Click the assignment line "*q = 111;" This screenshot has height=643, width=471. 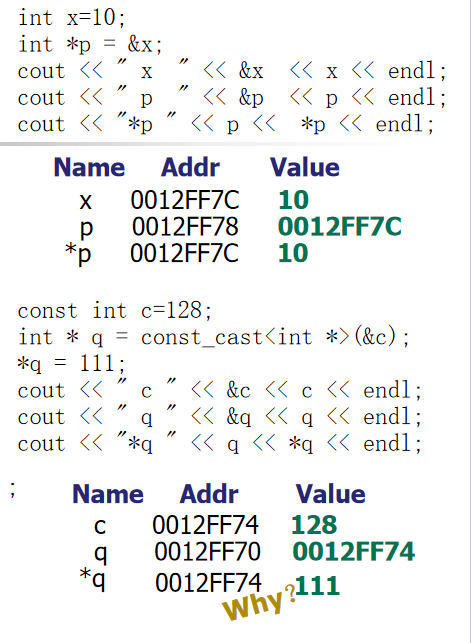pyautogui.click(x=71, y=364)
